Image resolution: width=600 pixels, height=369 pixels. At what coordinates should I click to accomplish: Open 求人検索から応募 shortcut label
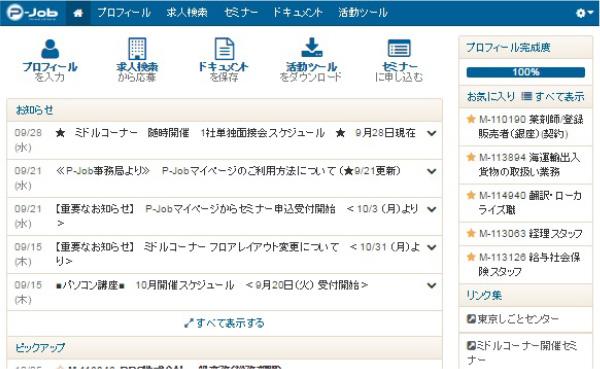(137, 72)
